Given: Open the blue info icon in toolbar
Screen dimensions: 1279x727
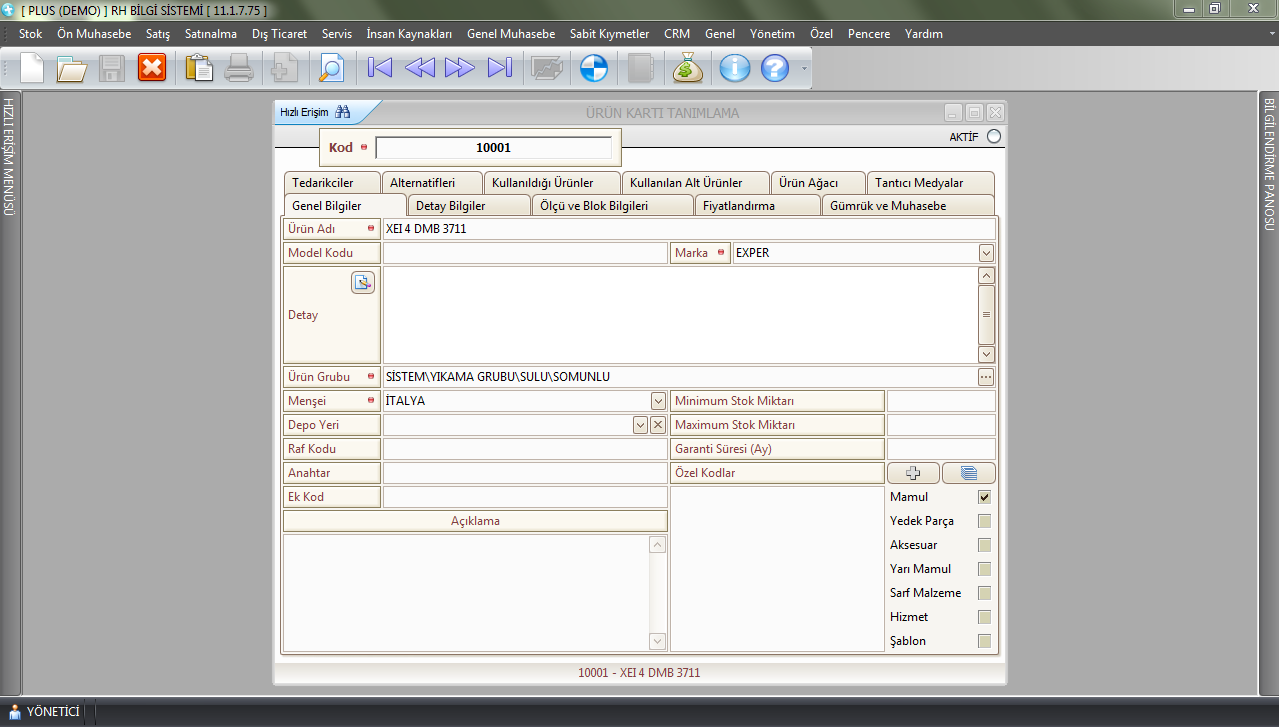Looking at the screenshot, I should (x=735, y=68).
